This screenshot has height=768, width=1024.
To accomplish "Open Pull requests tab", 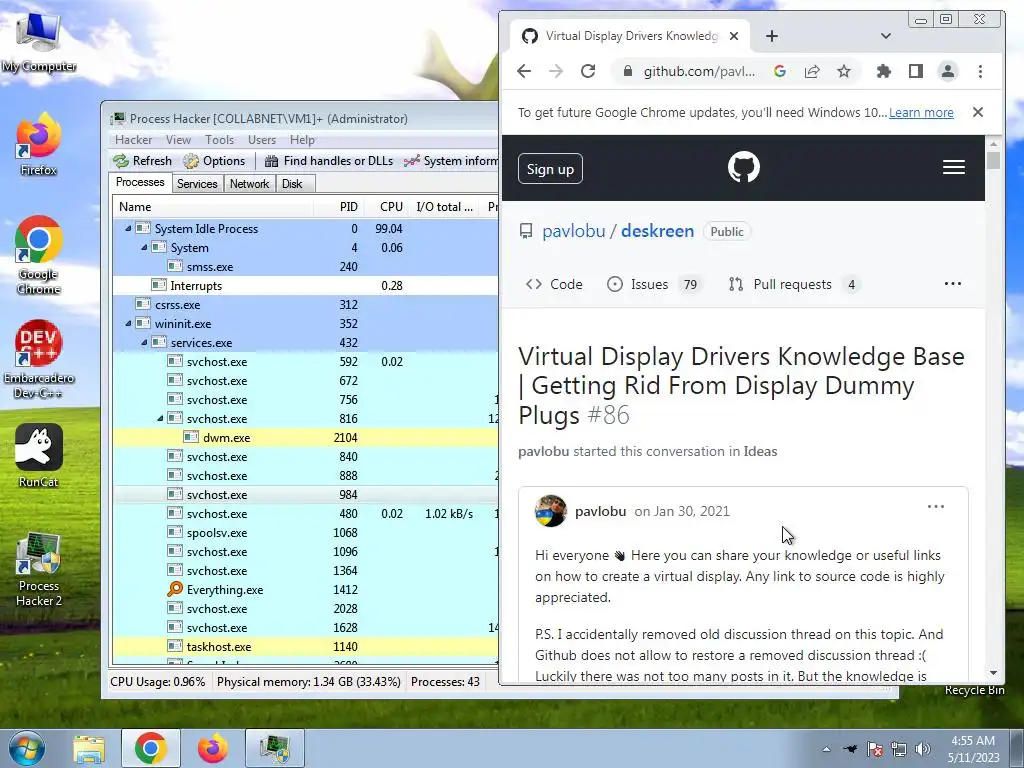I will click(x=793, y=284).
